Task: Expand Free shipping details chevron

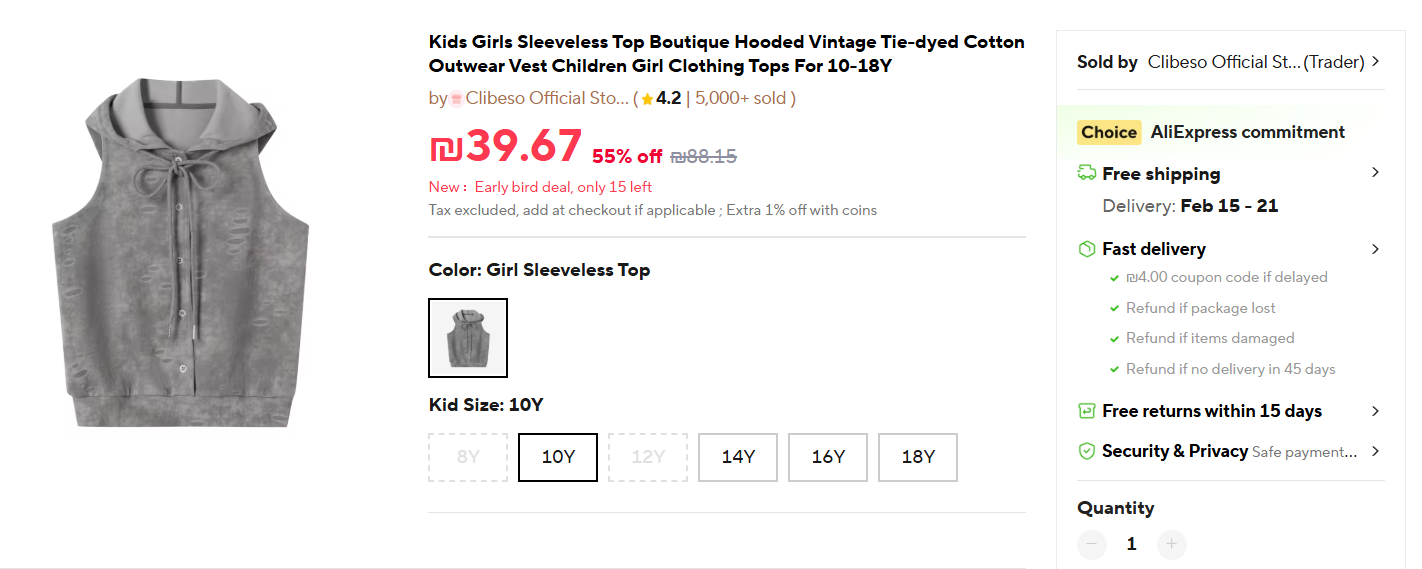Action: click(x=1376, y=173)
